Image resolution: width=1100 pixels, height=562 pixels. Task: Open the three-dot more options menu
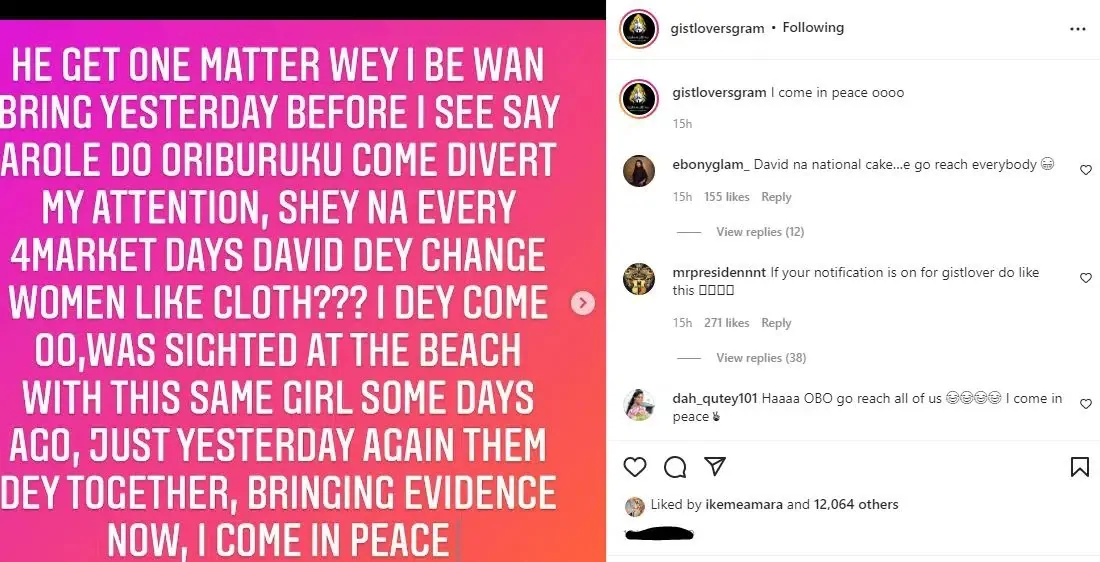point(1077,29)
